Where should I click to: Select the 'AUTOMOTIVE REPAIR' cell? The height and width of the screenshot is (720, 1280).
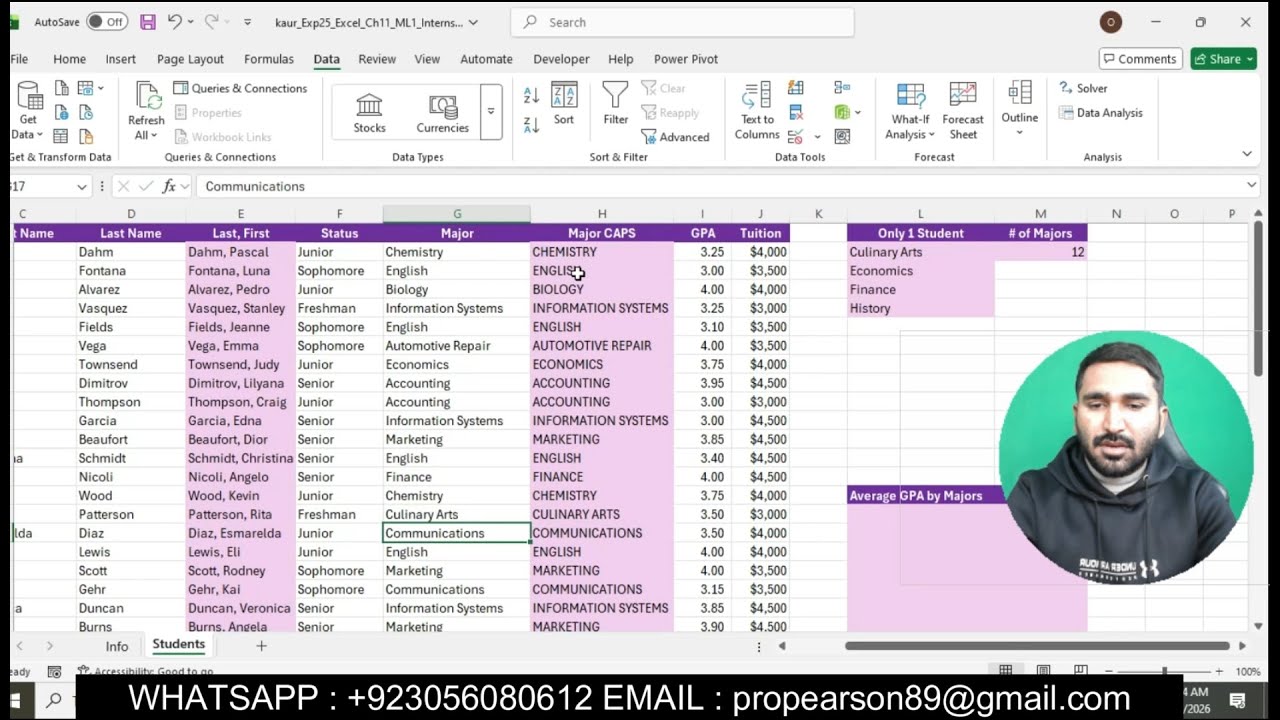tap(601, 346)
